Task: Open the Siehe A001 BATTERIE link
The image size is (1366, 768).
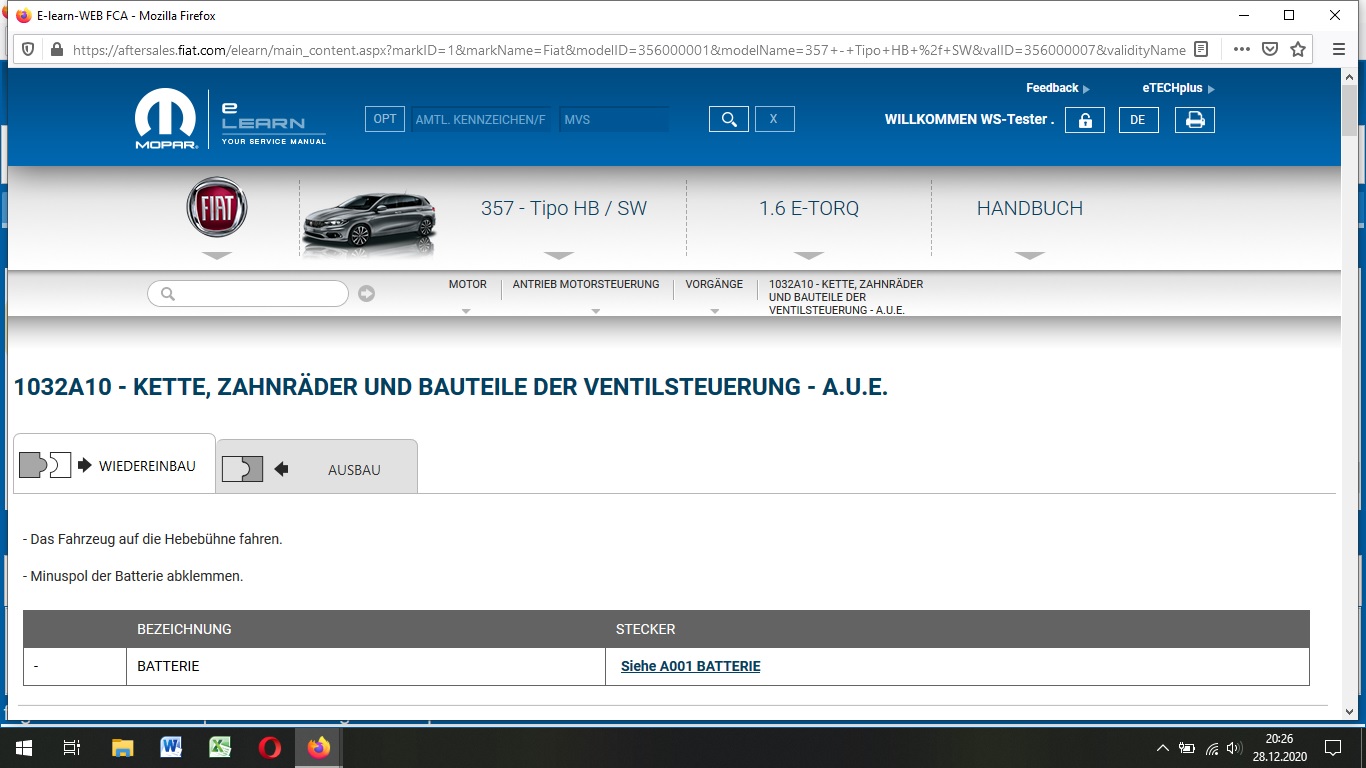Action: coord(690,666)
